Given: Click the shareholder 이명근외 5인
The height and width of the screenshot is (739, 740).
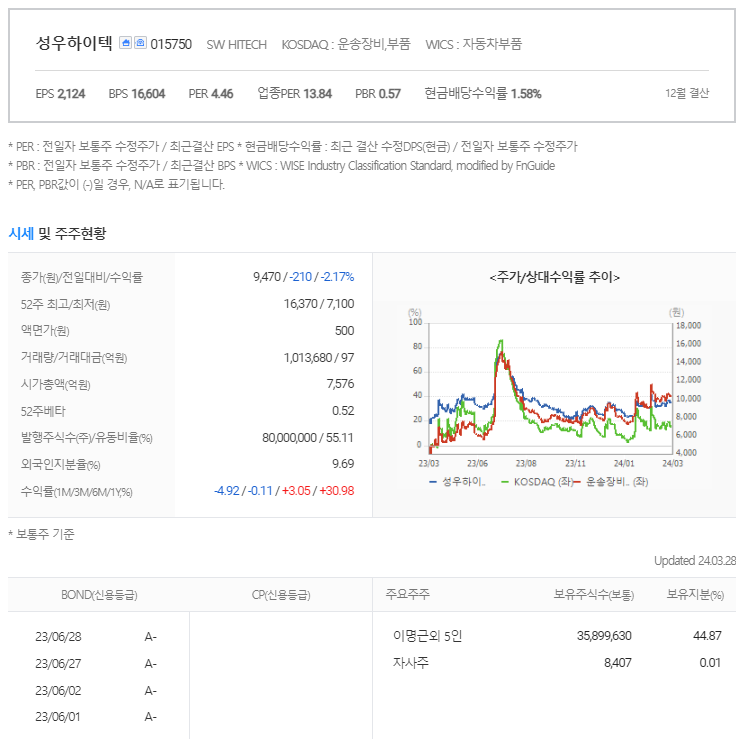Looking at the screenshot, I should [428, 636].
